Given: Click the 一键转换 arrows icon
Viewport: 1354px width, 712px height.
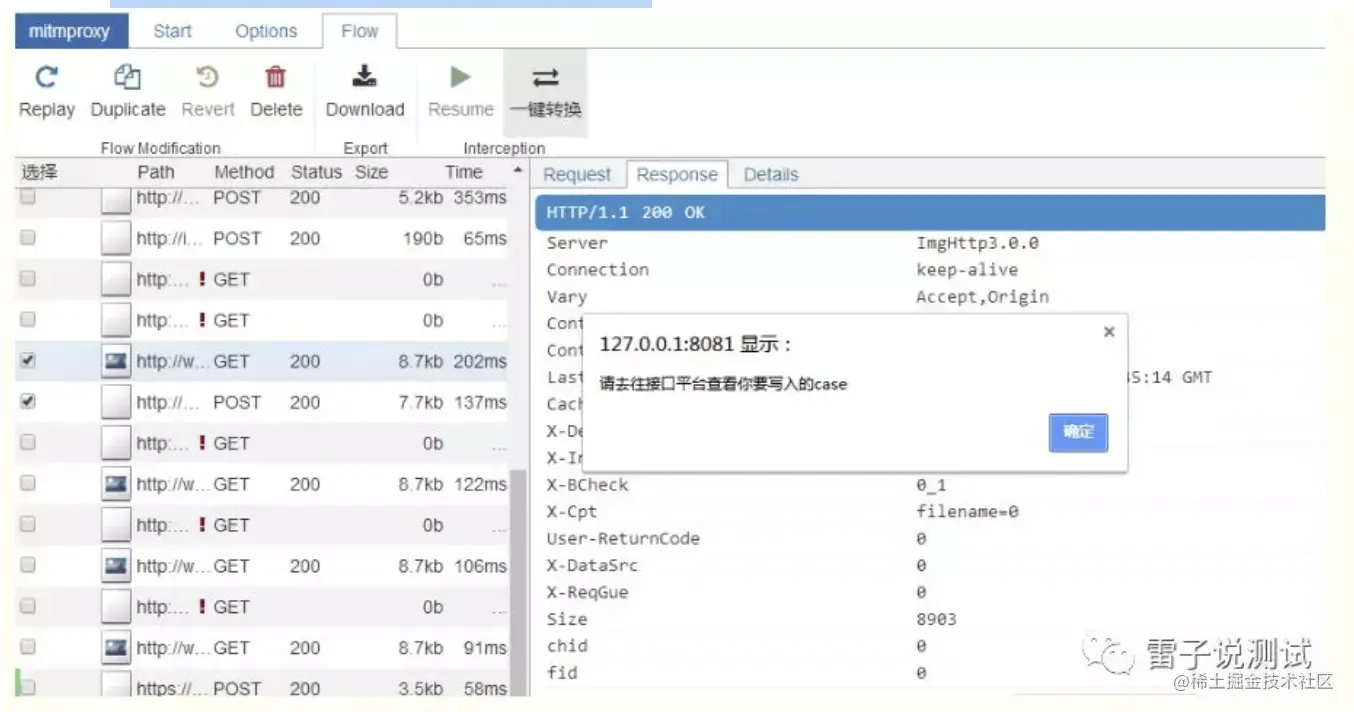Looking at the screenshot, I should [x=545, y=77].
